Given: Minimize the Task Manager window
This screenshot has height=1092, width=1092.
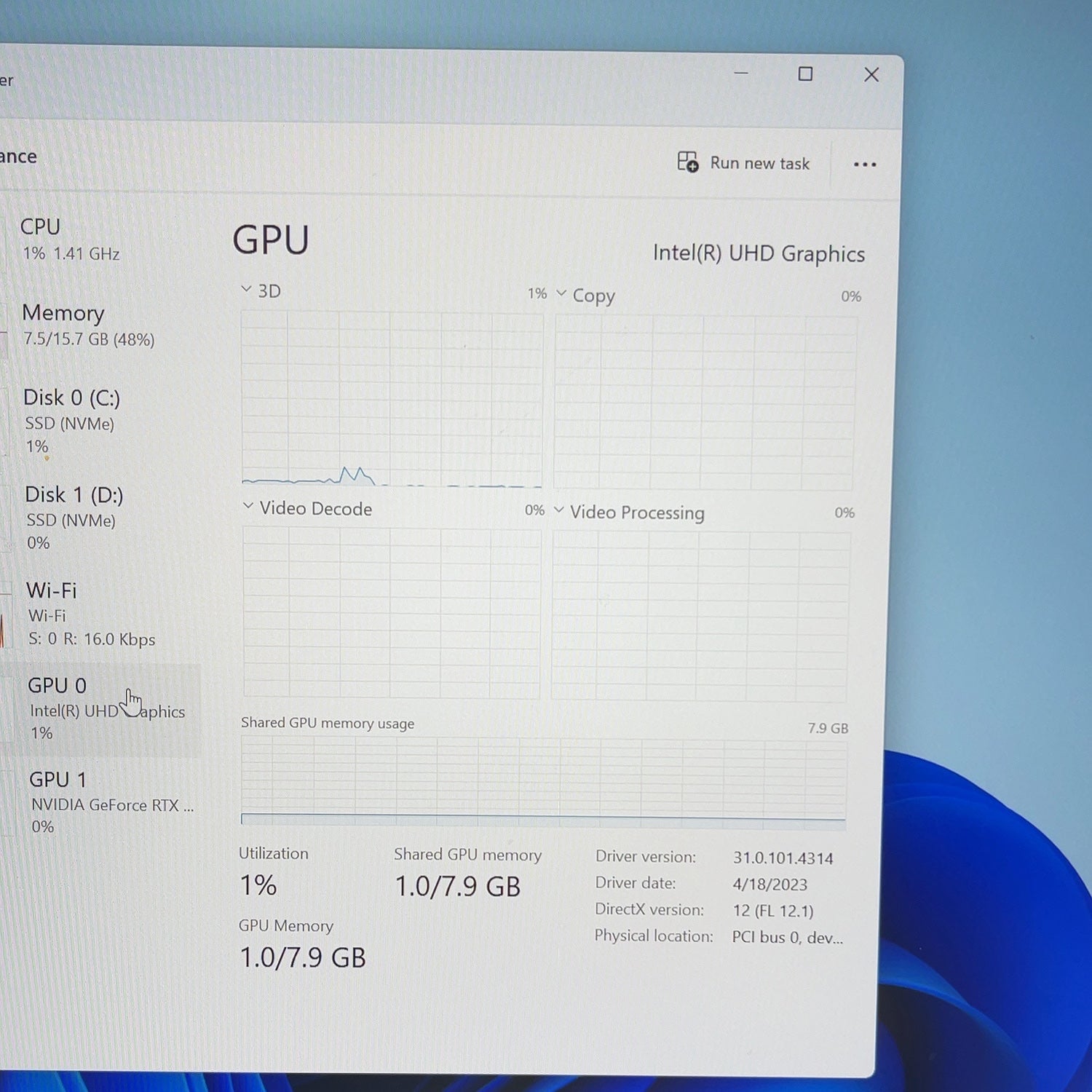Looking at the screenshot, I should [741, 73].
